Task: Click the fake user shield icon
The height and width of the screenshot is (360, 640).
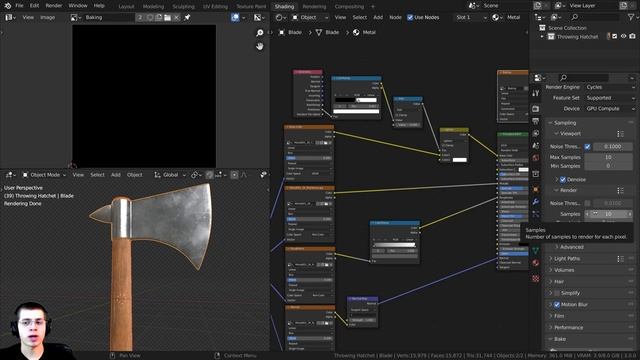Action: pos(150,18)
